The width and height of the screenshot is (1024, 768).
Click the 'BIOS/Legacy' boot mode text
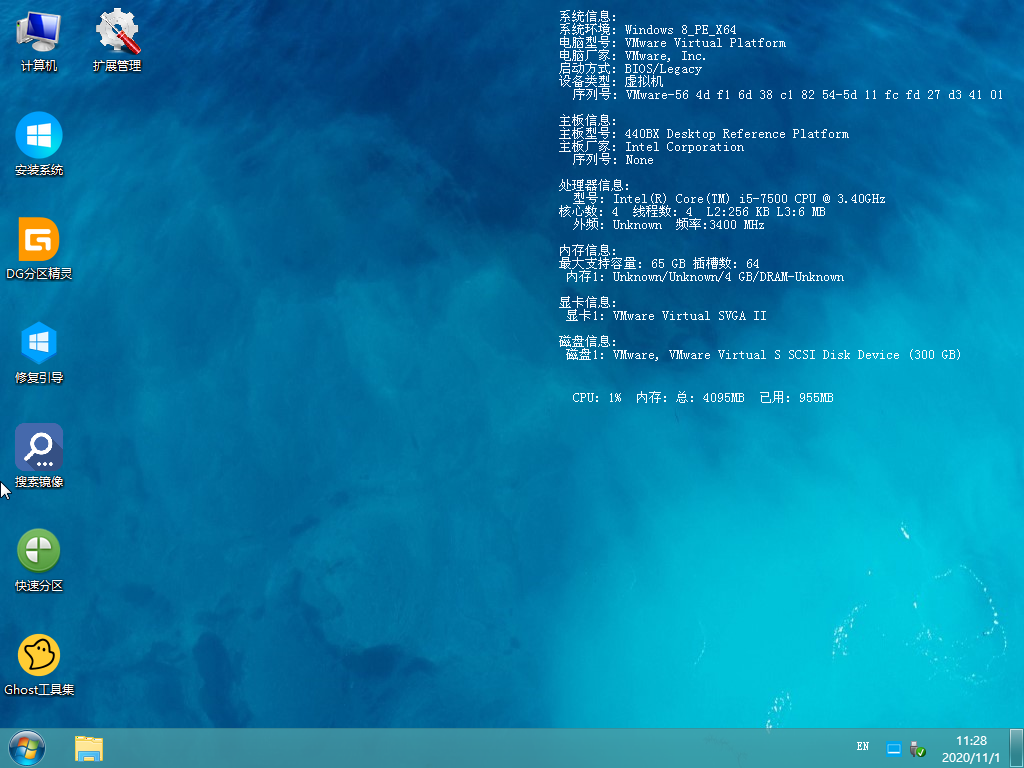pyautogui.click(x=663, y=69)
